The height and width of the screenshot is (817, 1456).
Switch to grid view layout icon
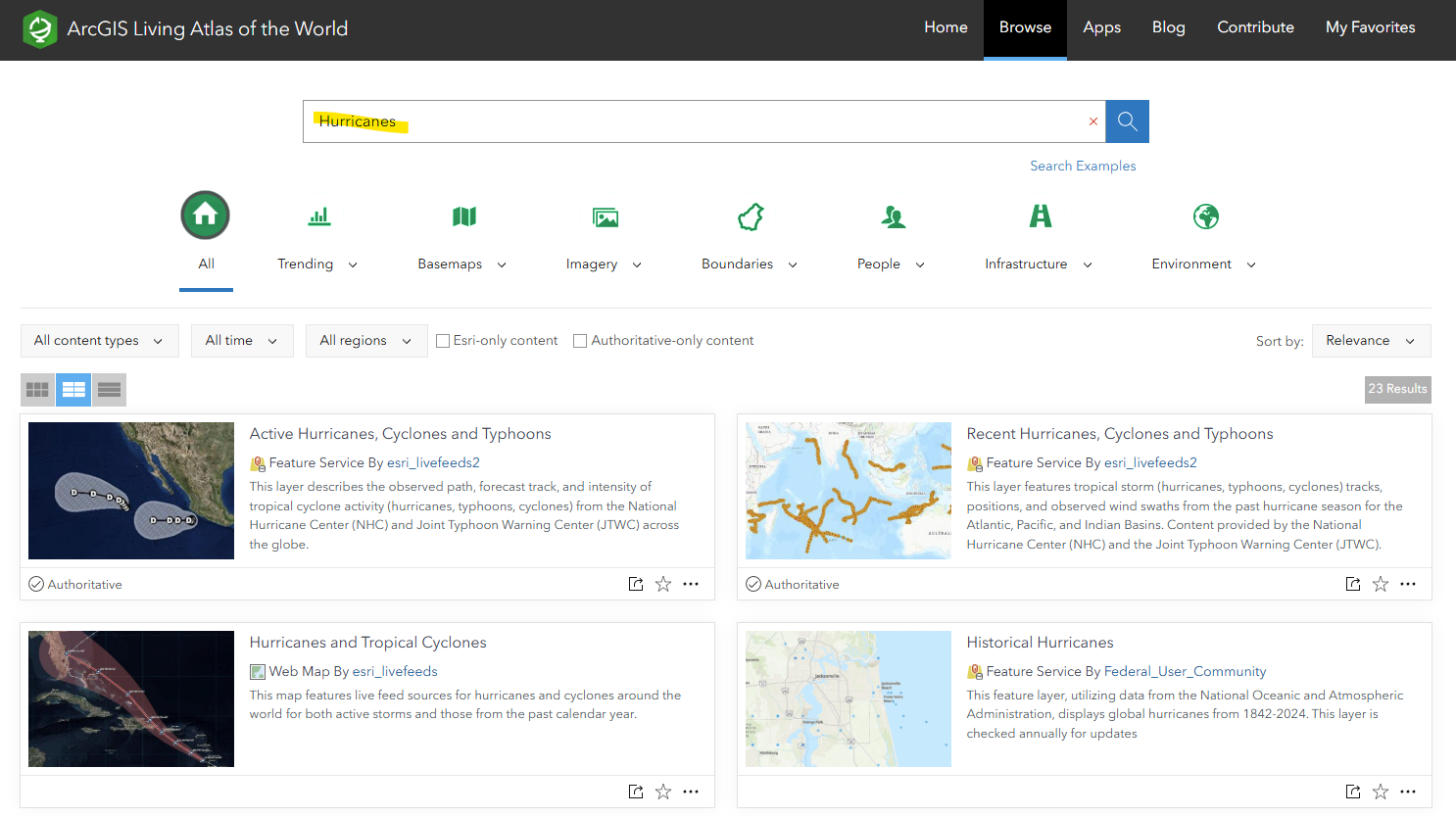point(38,390)
